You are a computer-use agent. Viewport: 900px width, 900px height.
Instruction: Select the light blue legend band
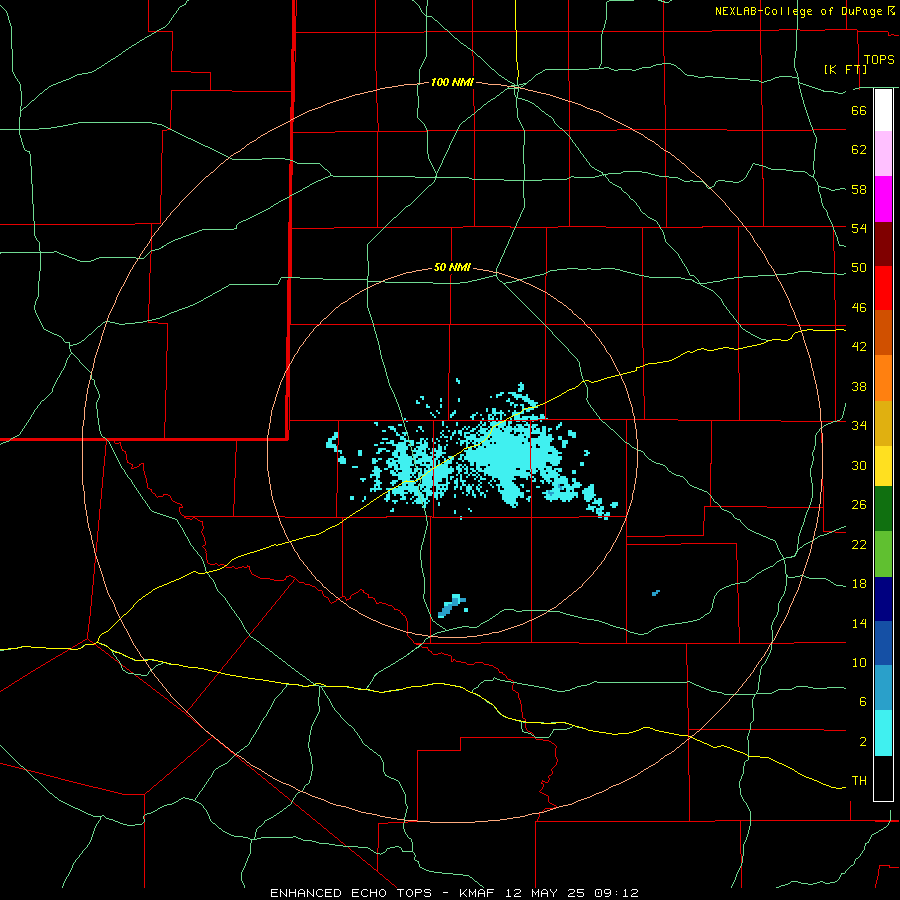[x=883, y=688]
